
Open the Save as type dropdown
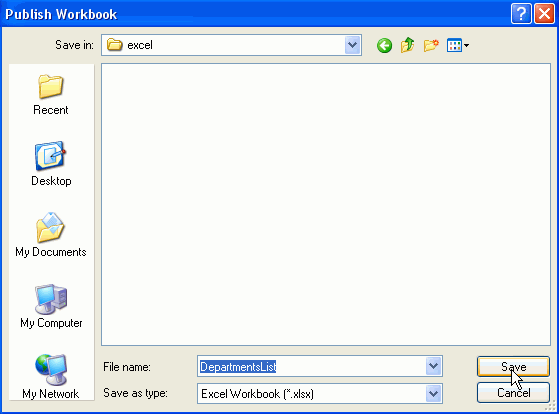(433, 394)
